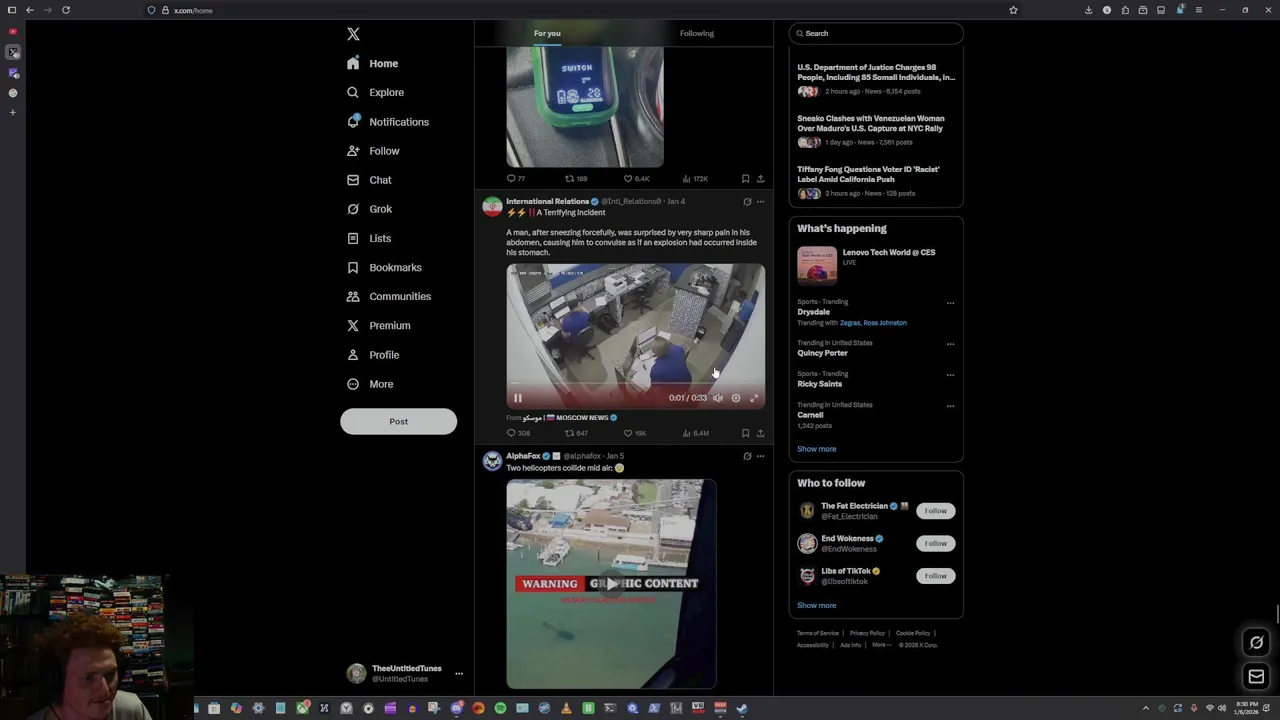Open Bookmarks in the sidebar
This screenshot has height=720, width=1280.
tap(384, 267)
